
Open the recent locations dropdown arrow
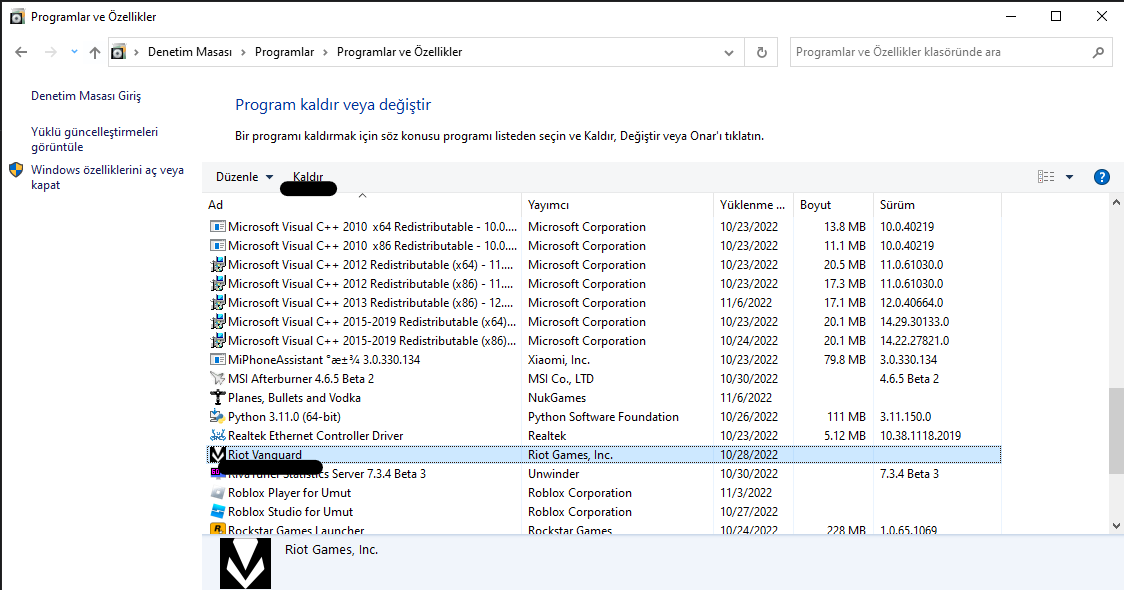(74, 52)
